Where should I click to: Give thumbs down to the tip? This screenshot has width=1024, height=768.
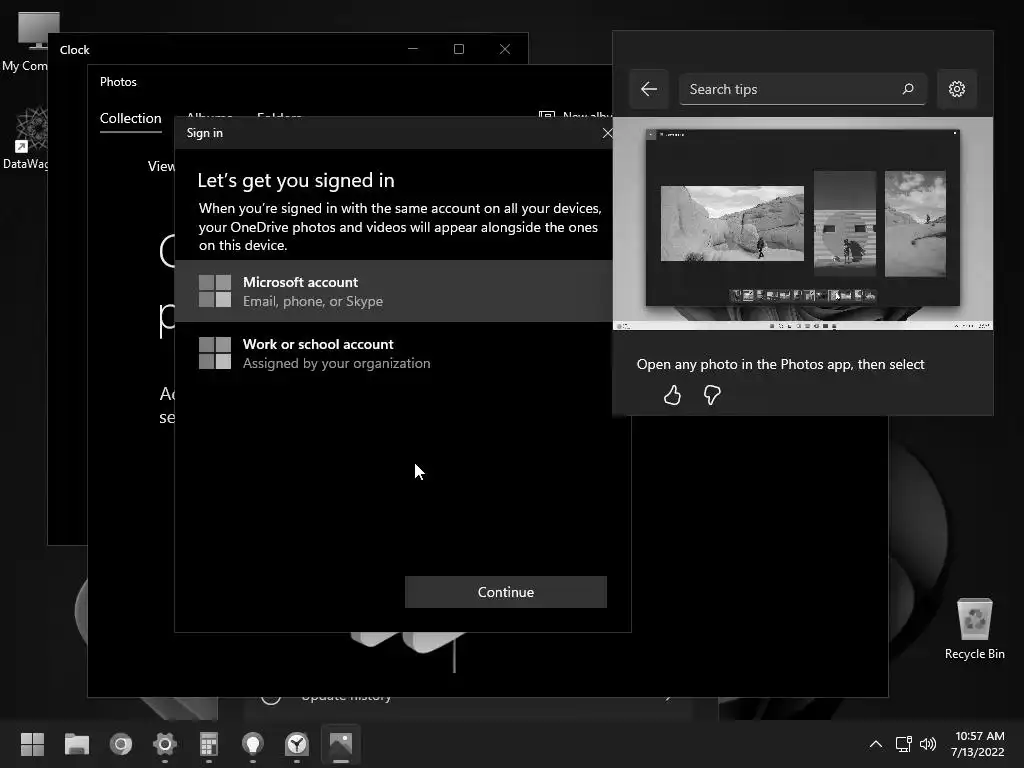coord(712,395)
